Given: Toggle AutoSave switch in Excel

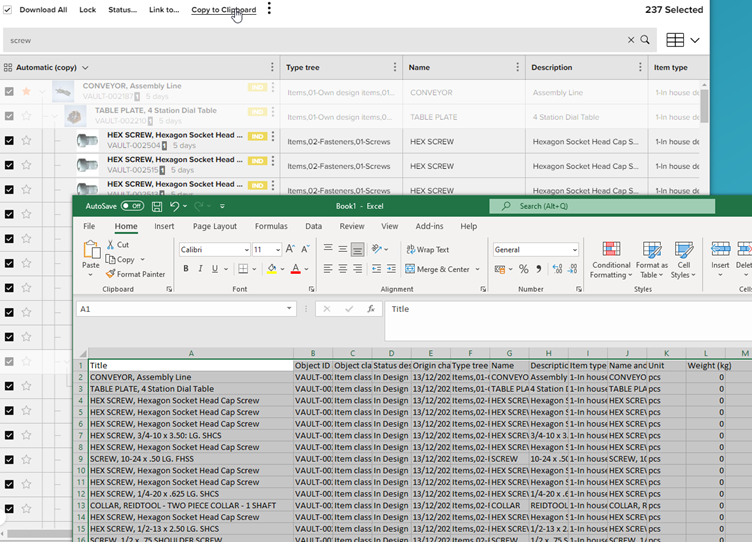Looking at the screenshot, I should coord(132,206).
